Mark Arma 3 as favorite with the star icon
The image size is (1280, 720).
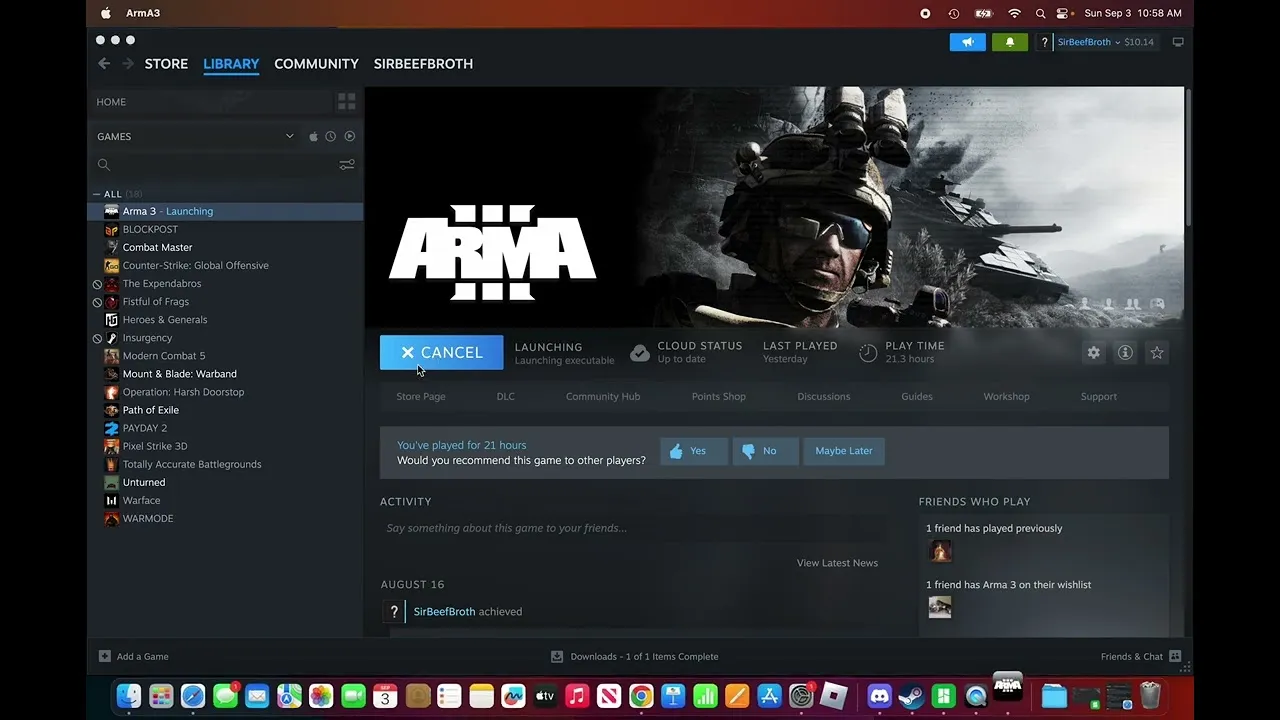coord(1157,352)
